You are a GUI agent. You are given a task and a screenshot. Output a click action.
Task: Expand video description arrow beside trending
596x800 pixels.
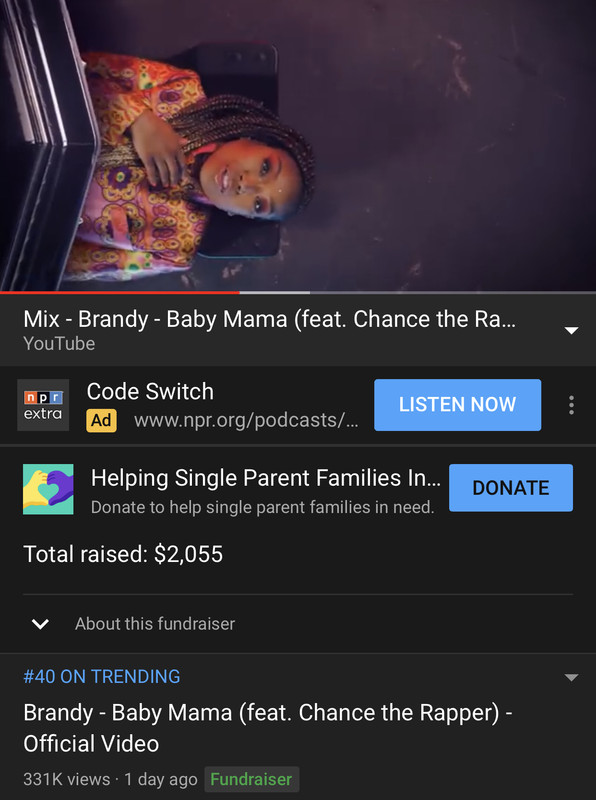click(x=572, y=678)
